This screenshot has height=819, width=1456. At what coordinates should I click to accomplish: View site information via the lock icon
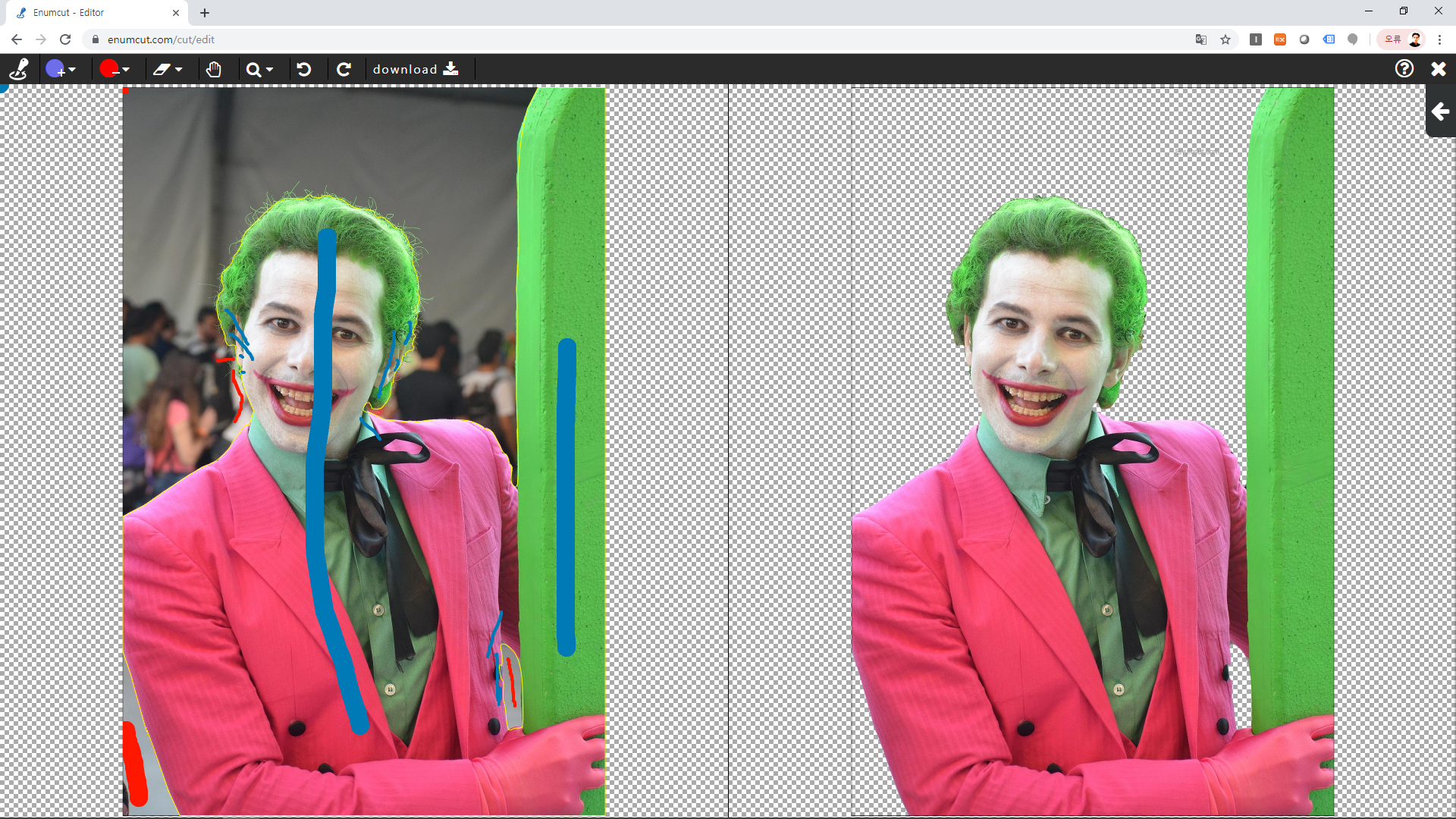tap(96, 39)
